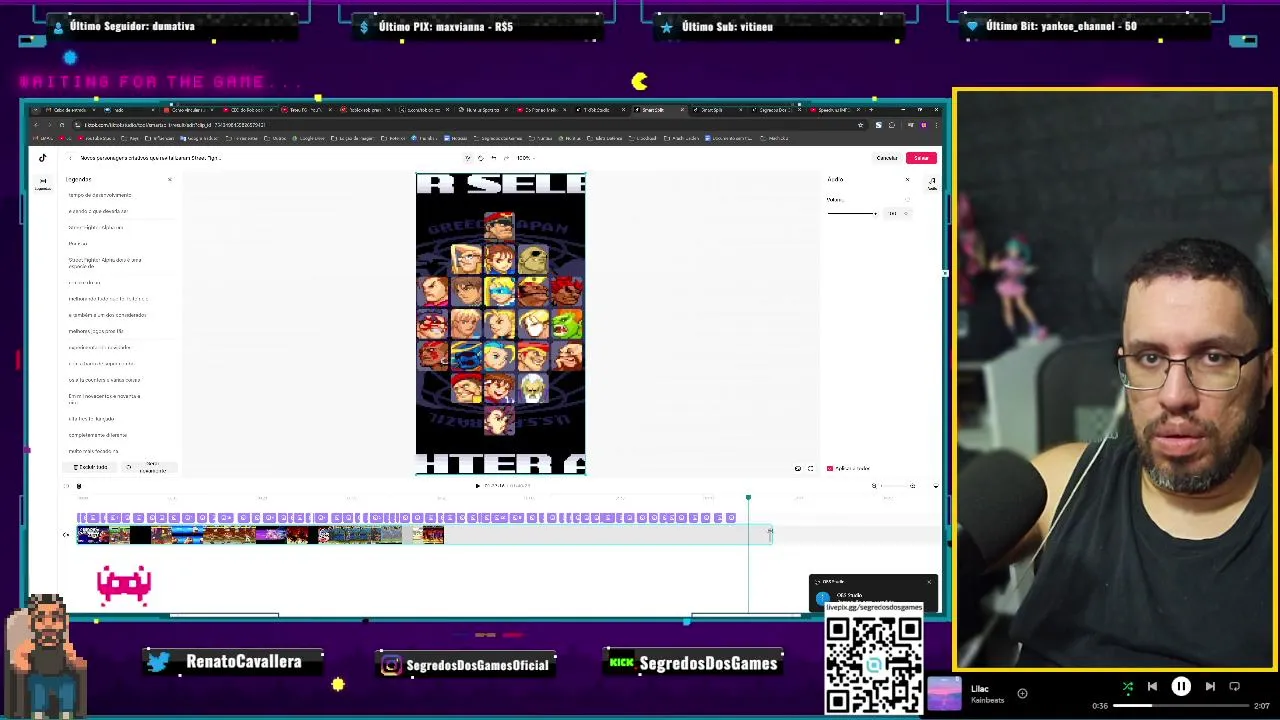Toggle repeat in the music player

tap(1235, 687)
